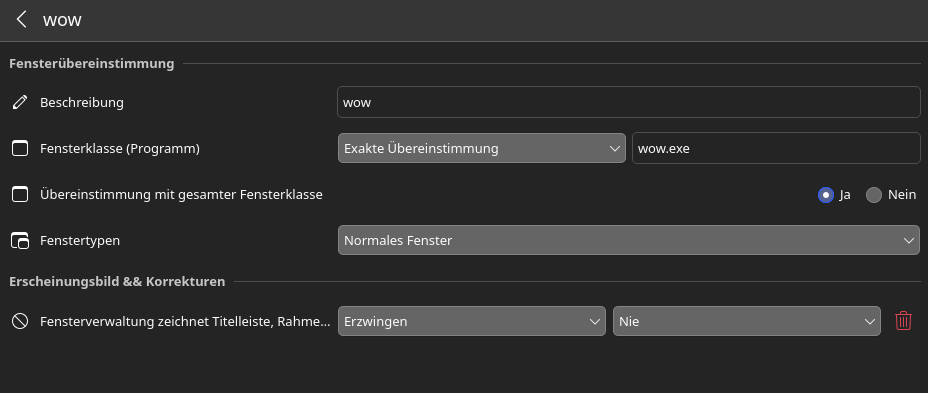928x393 pixels.
Task: Focus the Beschreibung text field containing wow
Action: coord(629,102)
